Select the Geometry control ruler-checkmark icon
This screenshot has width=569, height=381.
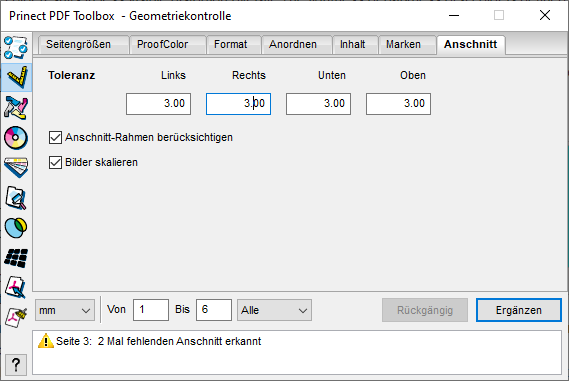click(16, 77)
